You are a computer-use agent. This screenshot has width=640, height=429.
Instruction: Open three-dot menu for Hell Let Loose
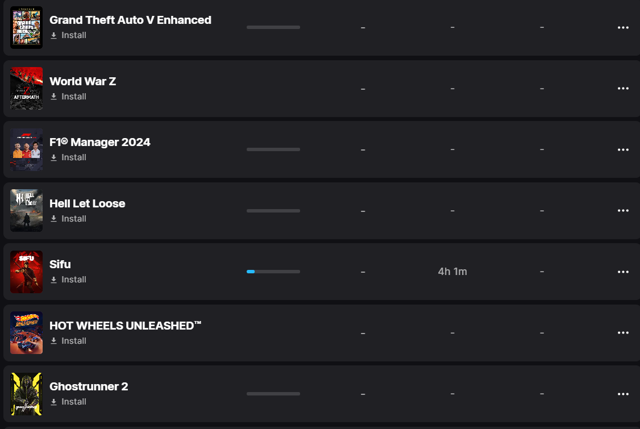point(623,211)
